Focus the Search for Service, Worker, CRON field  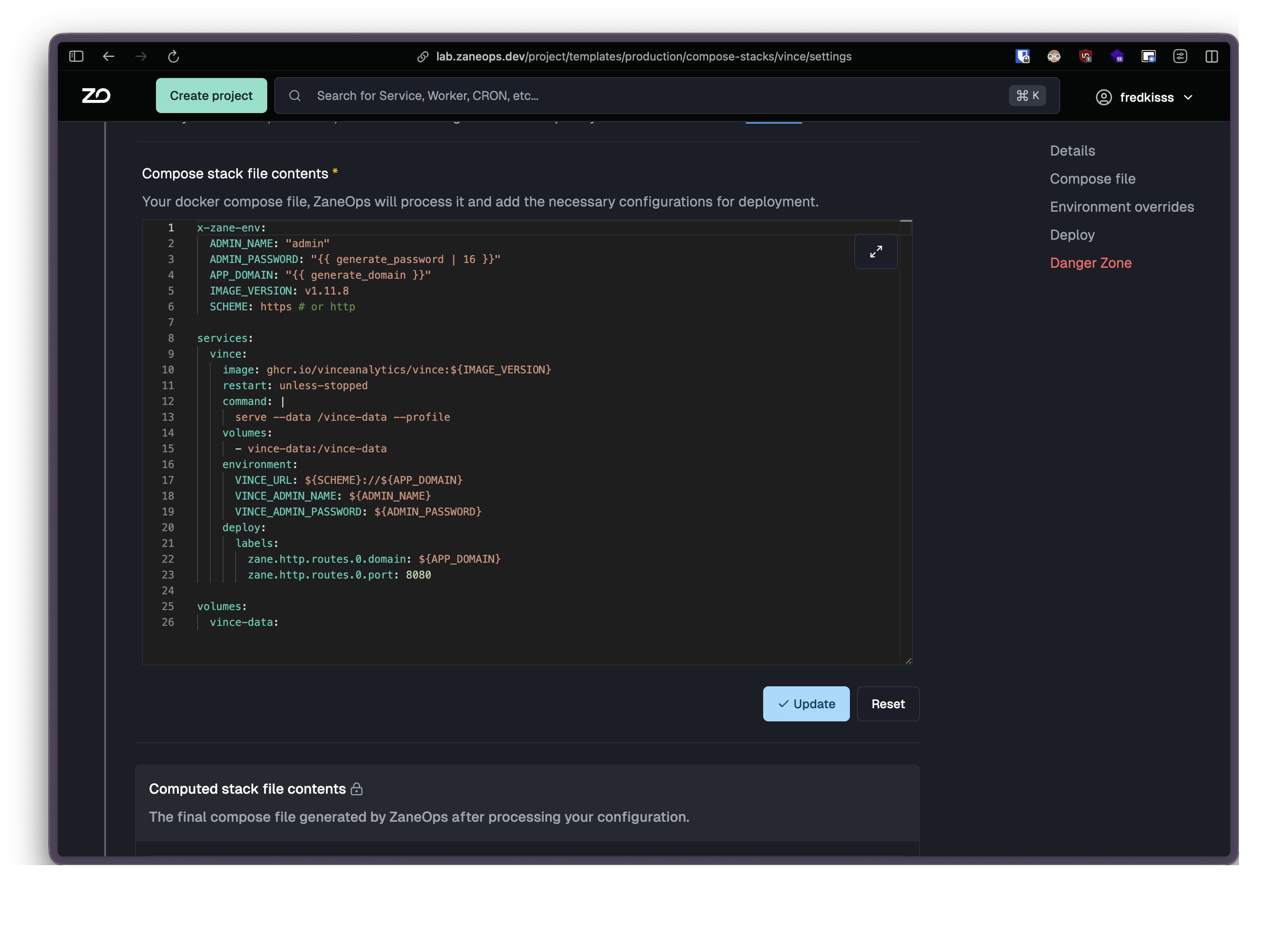667,96
